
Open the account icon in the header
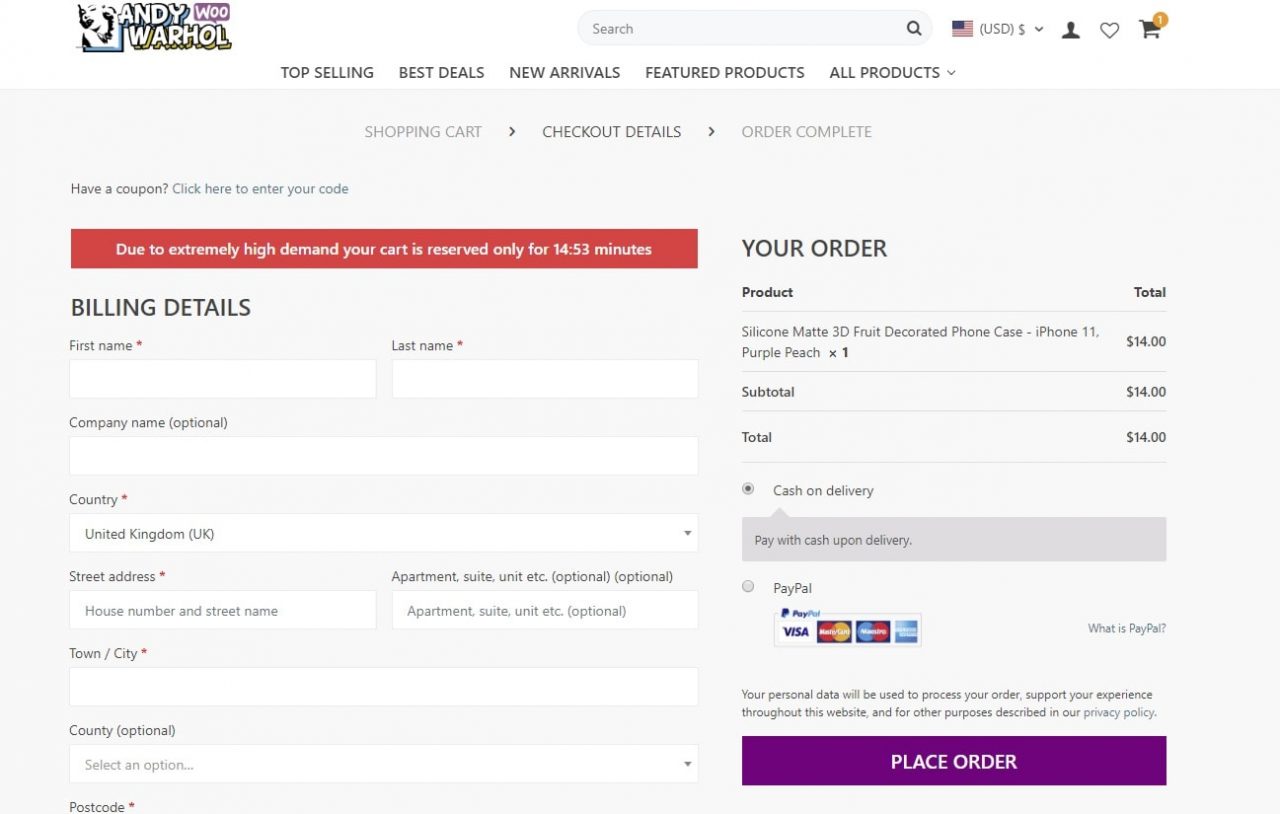coord(1071,30)
